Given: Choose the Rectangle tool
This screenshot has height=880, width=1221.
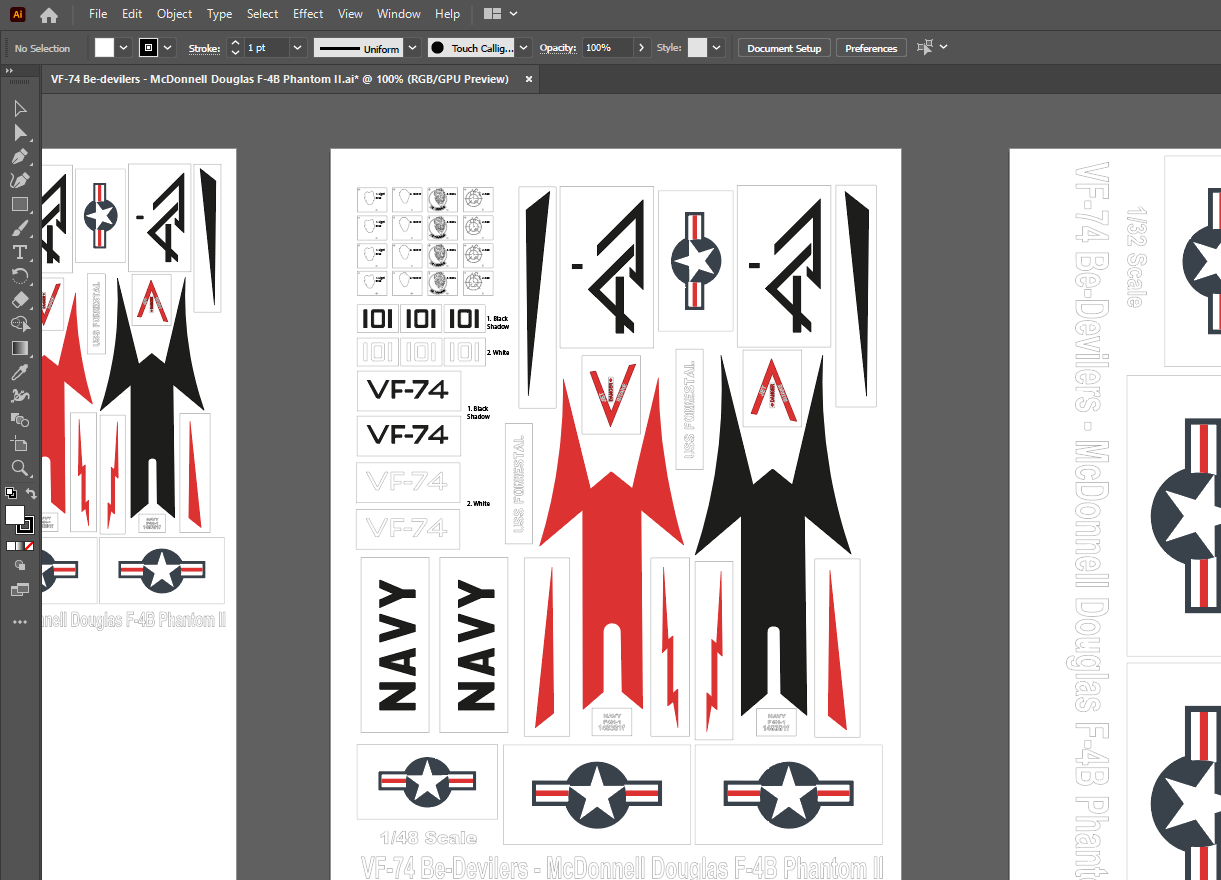Looking at the screenshot, I should point(19,204).
